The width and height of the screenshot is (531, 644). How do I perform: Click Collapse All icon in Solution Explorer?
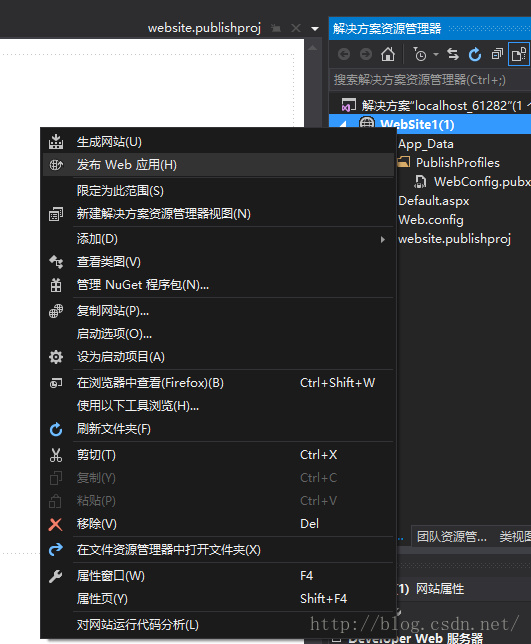[x=497, y=54]
